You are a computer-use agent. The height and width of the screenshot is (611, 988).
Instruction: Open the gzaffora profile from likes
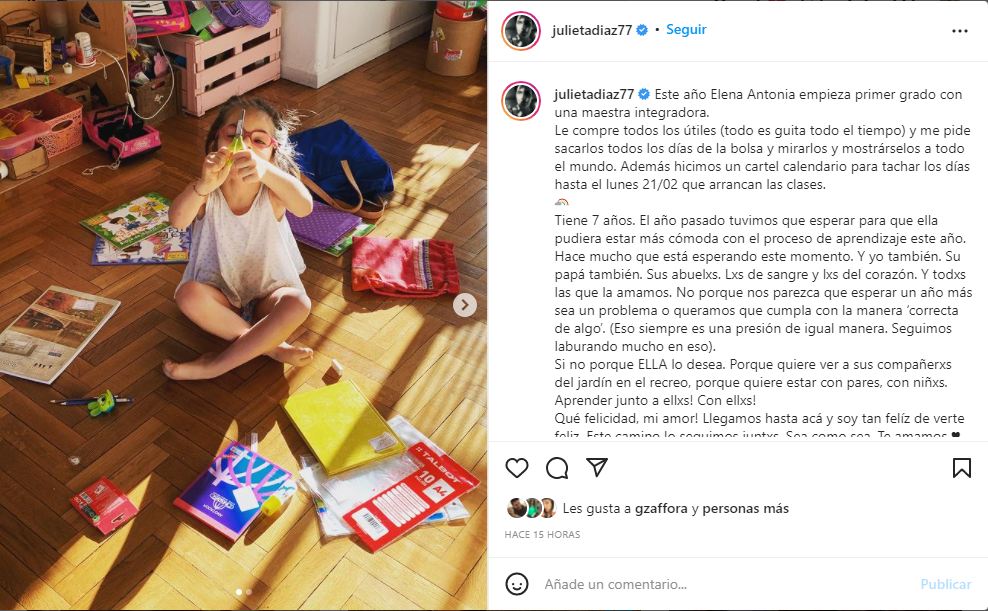pos(661,509)
